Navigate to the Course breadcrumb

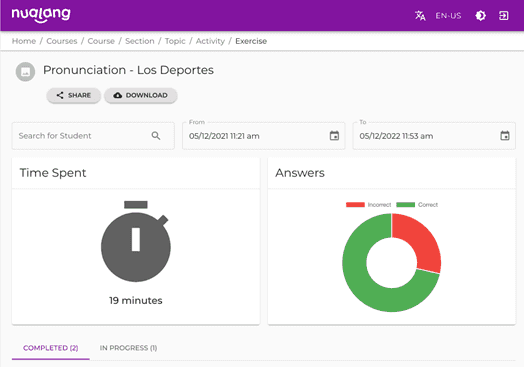pos(101,41)
